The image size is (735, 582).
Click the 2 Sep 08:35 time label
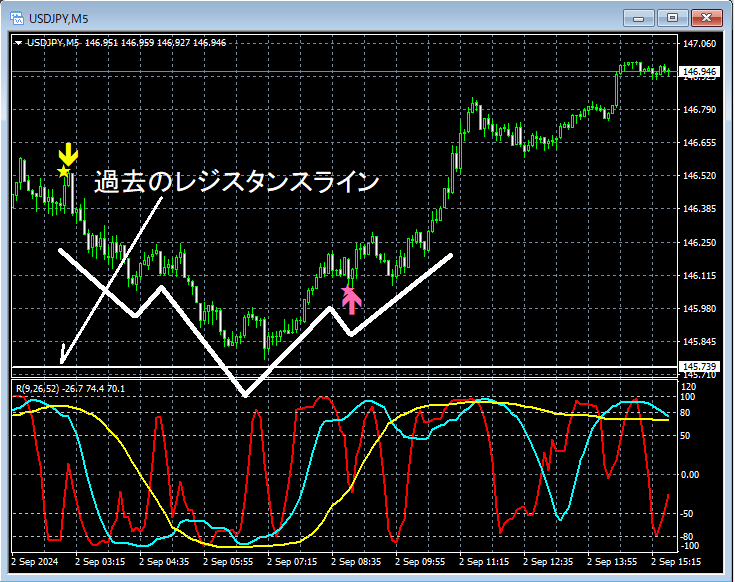(x=356, y=561)
